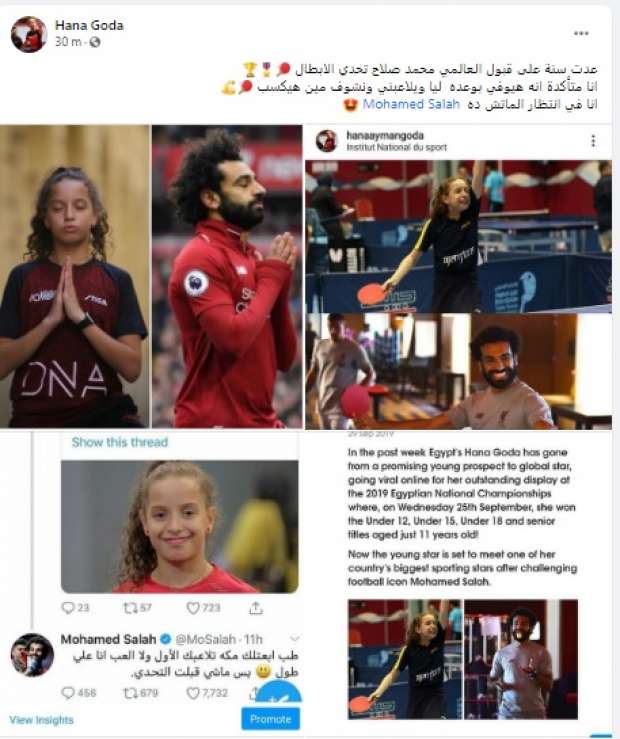Click the public audience globe icon
Image resolution: width=620 pixels, height=739 pixels.
(94, 42)
